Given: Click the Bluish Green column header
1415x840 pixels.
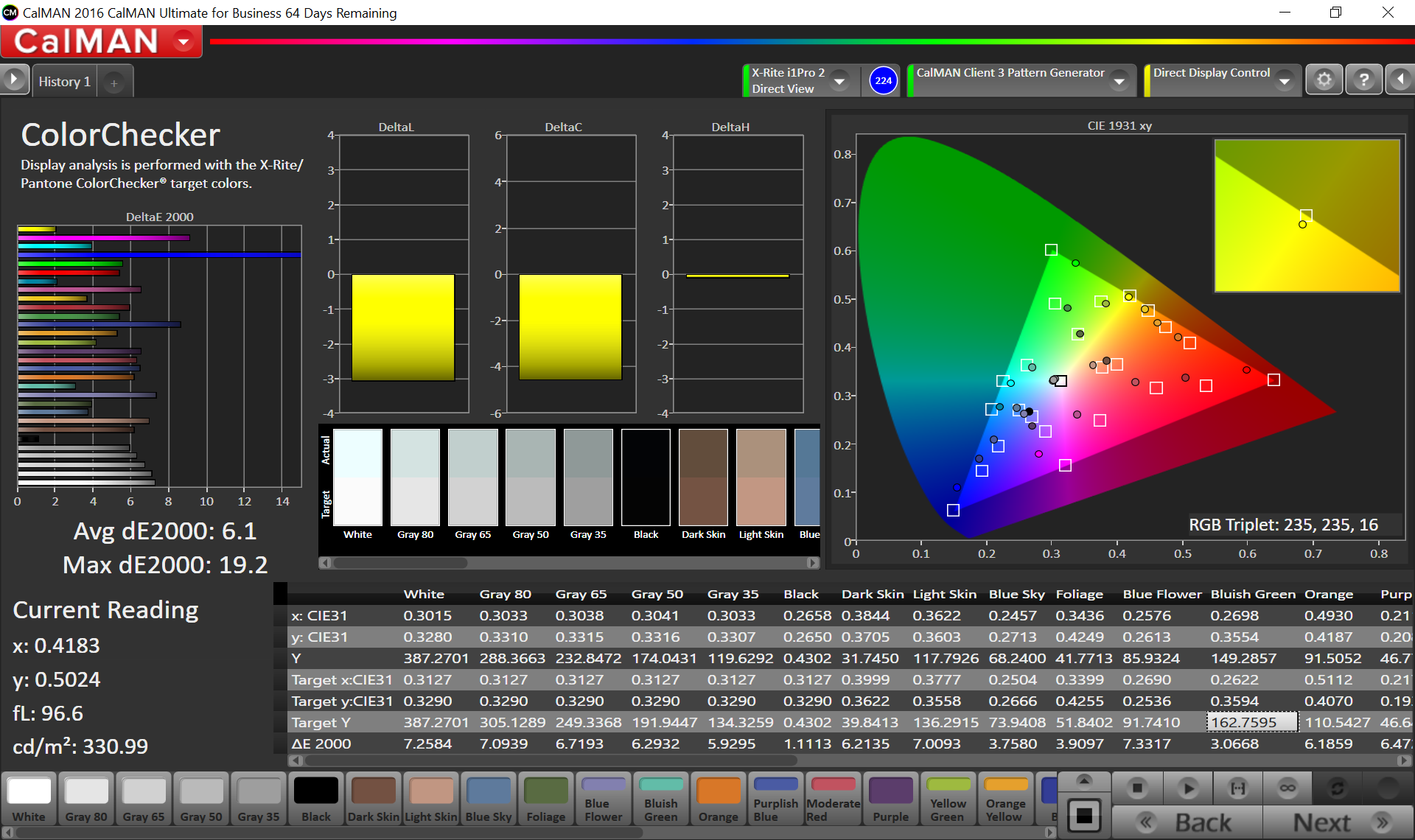Looking at the screenshot, I should [1253, 594].
